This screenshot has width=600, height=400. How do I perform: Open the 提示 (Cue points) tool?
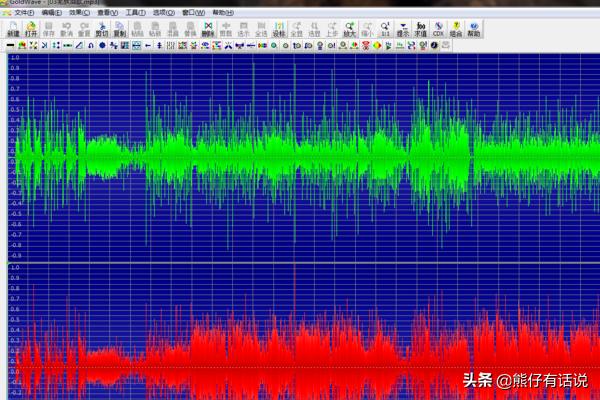(x=402, y=28)
